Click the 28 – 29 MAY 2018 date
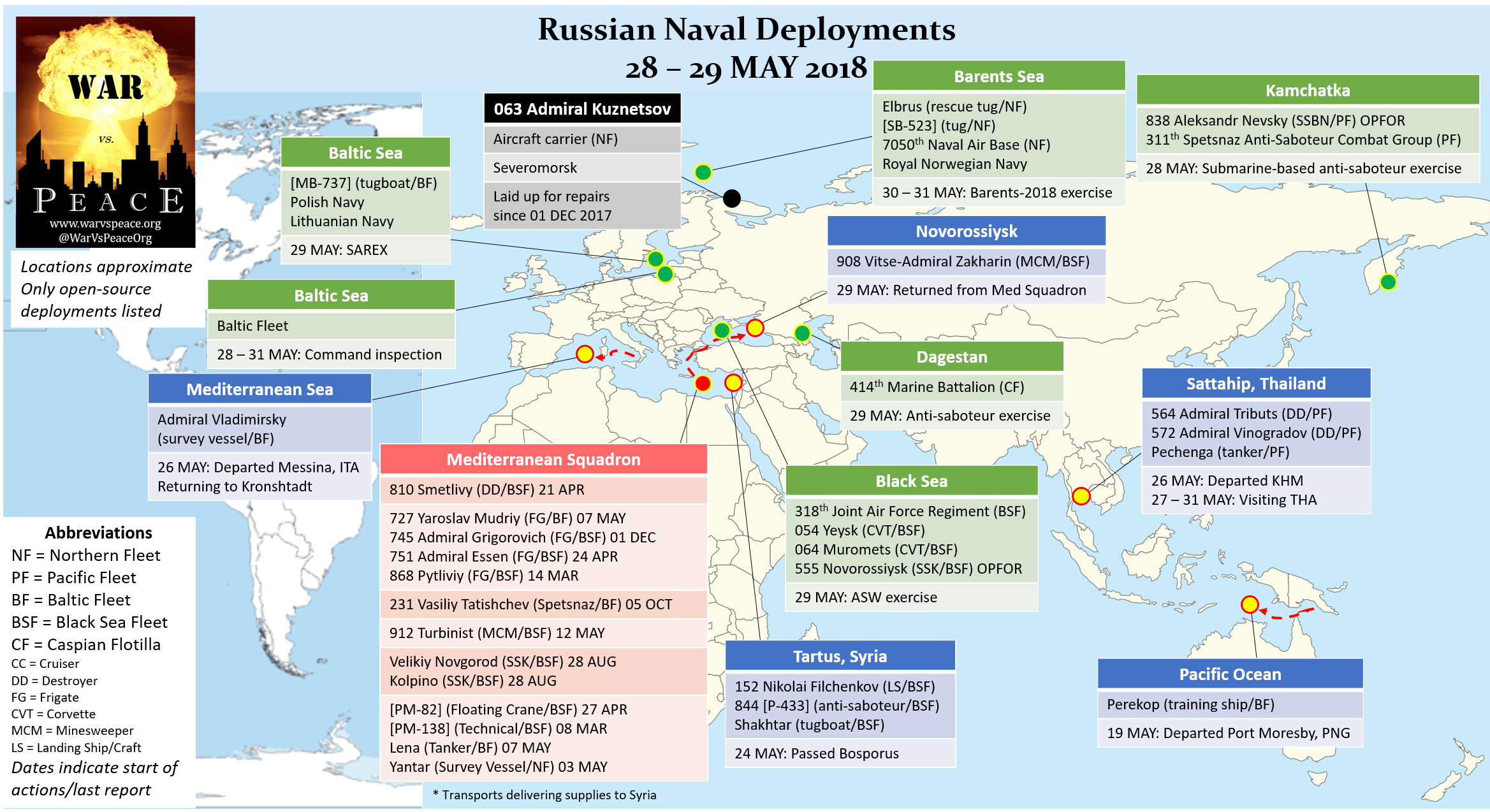This screenshot has width=1490, height=812. (x=746, y=68)
